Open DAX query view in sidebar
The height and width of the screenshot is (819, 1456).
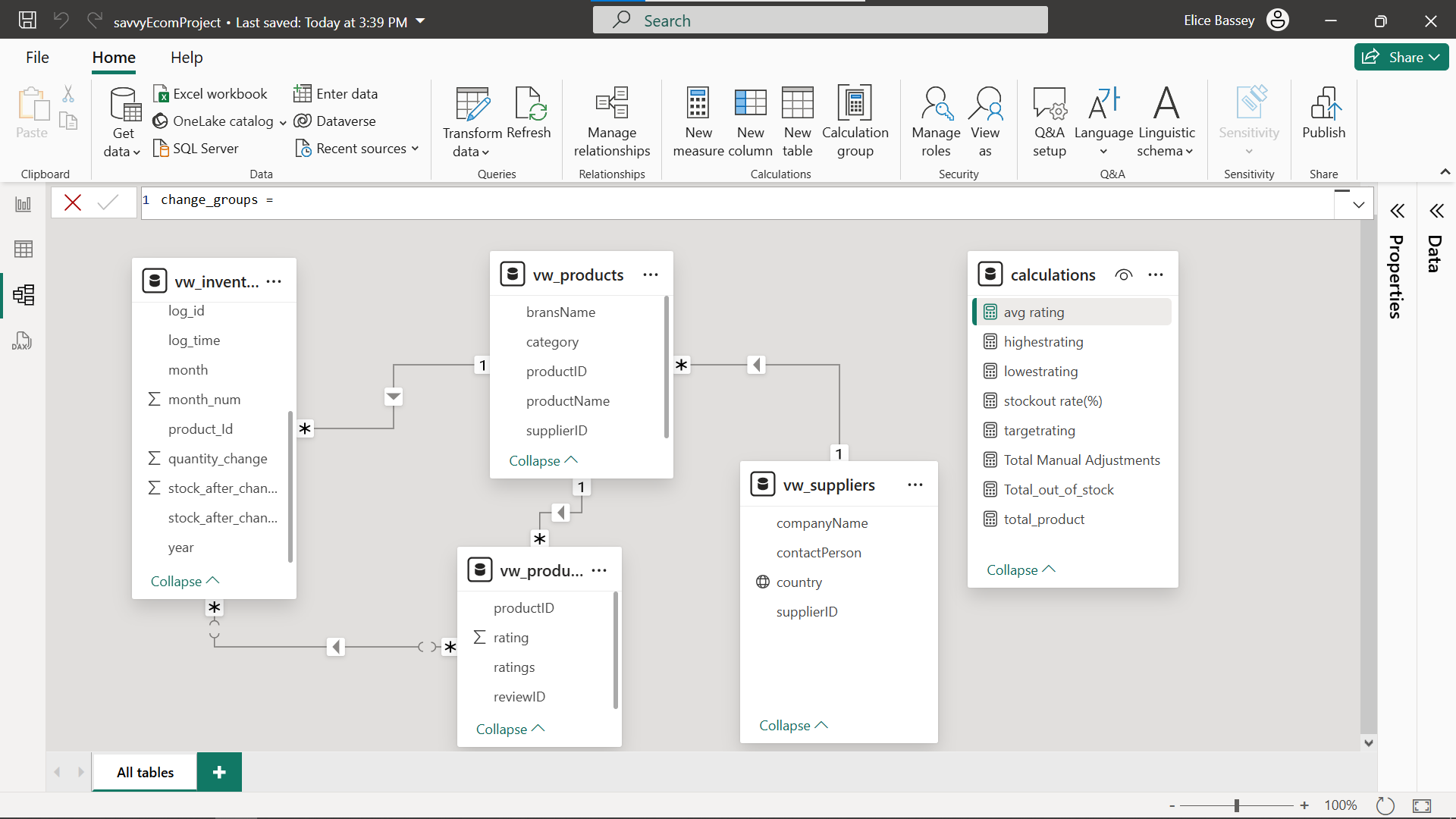click(x=22, y=340)
